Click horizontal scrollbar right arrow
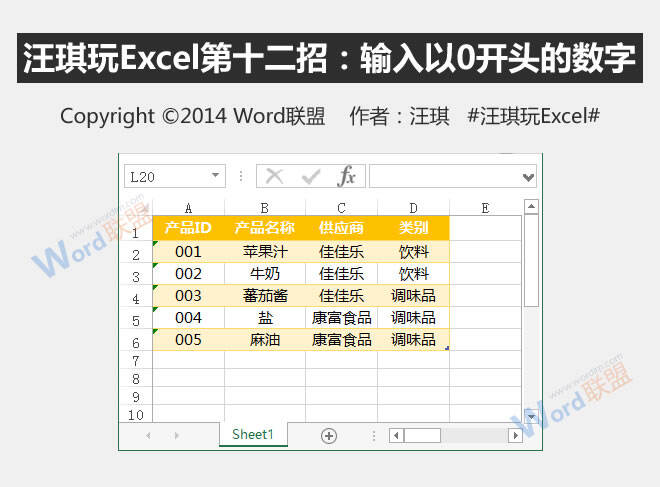660x487 pixels. click(x=515, y=435)
